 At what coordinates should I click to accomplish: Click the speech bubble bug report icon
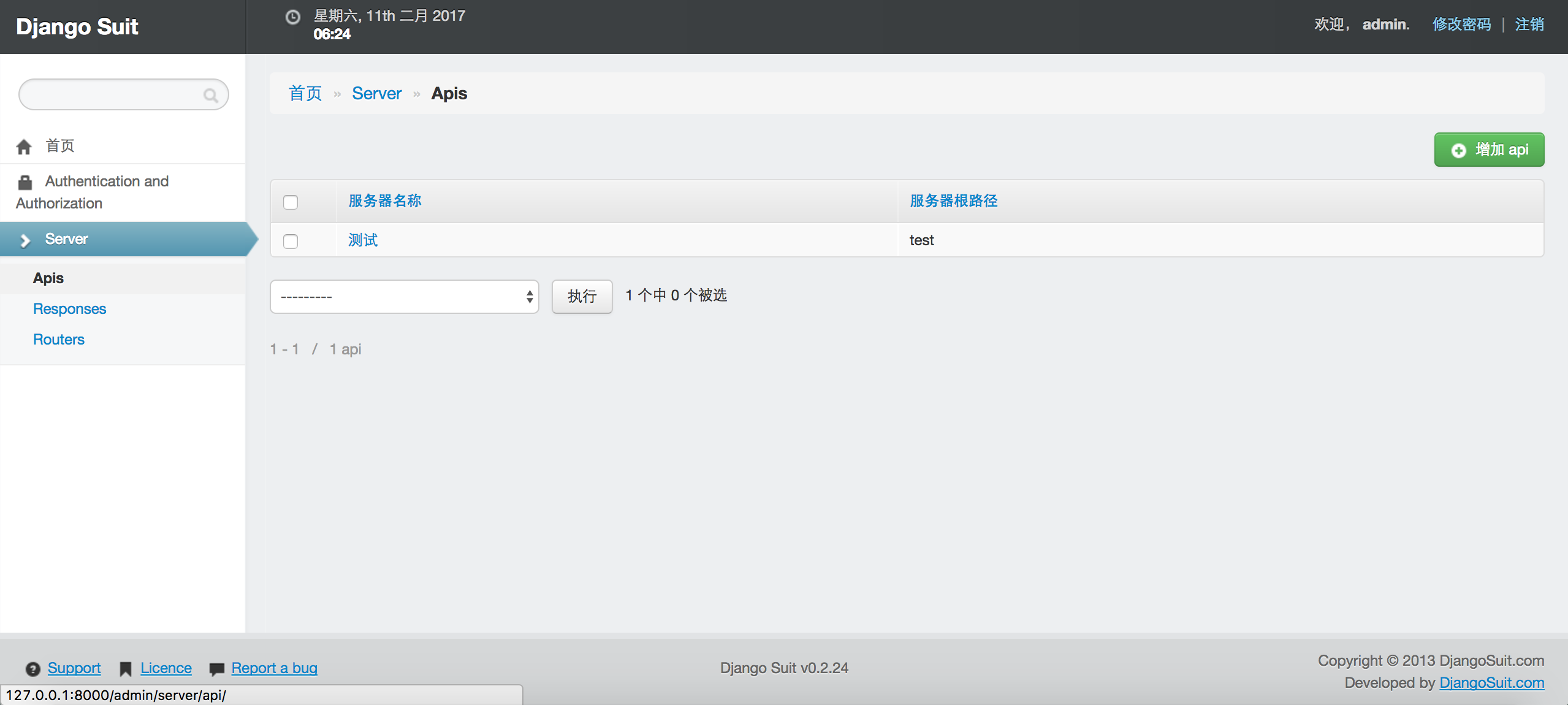pos(216,669)
